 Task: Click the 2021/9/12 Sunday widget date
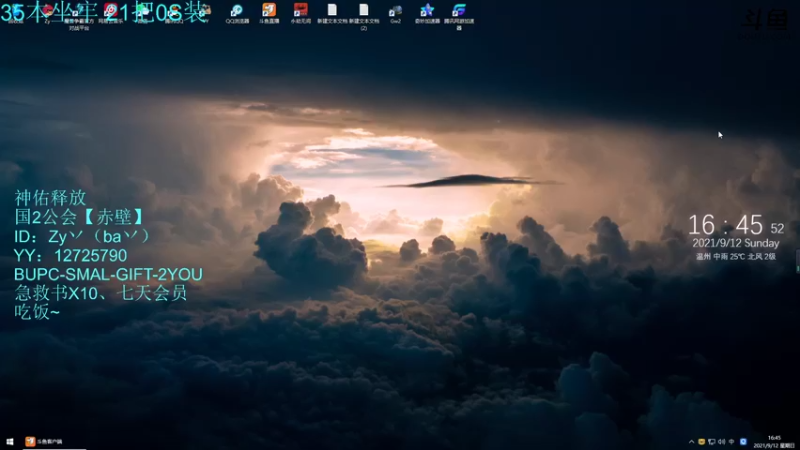(x=736, y=243)
